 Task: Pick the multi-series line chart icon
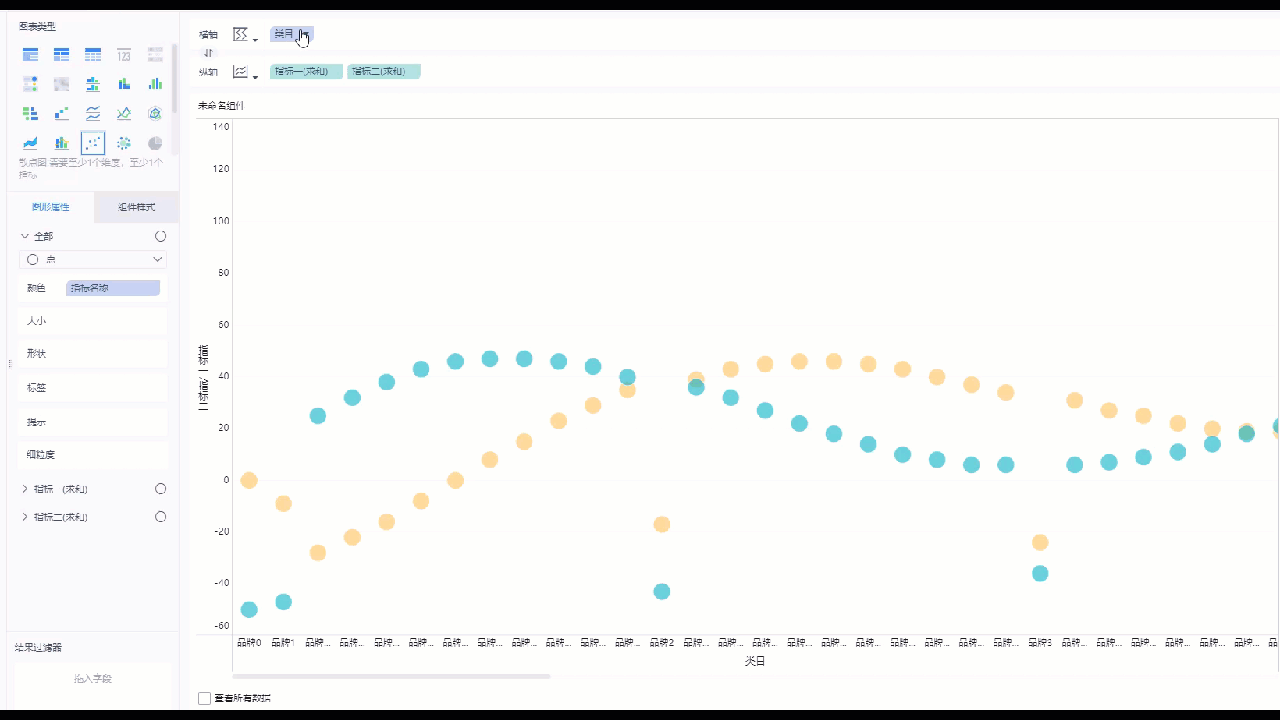[x=93, y=113]
